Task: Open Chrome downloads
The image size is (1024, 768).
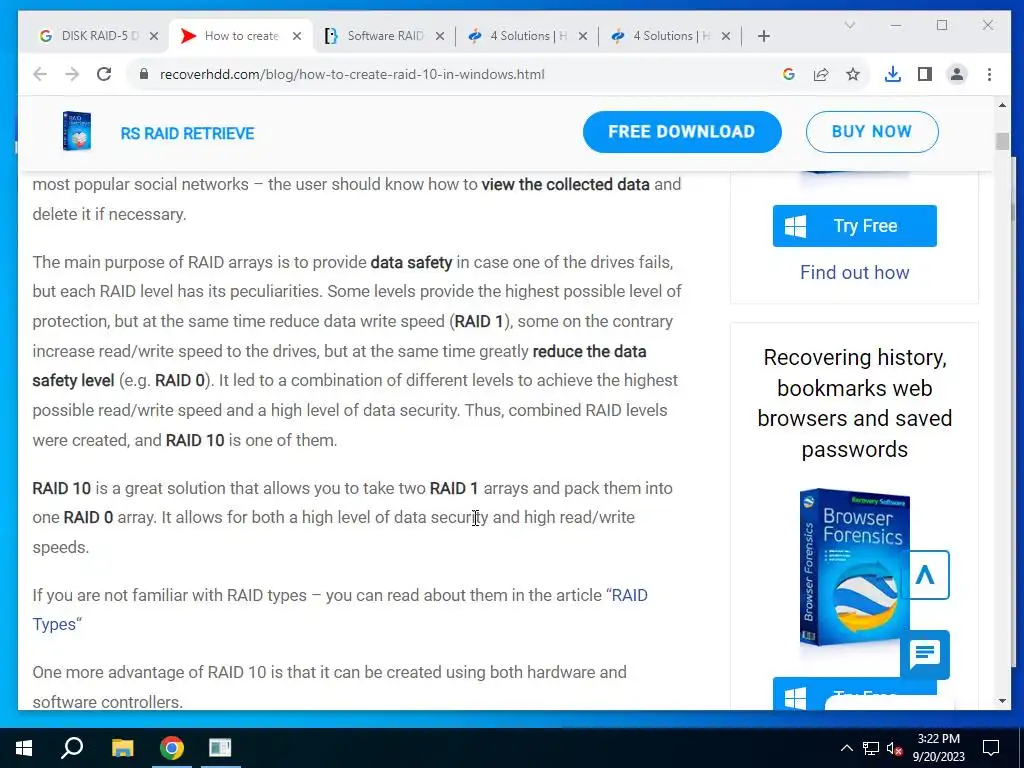Action: [892, 74]
